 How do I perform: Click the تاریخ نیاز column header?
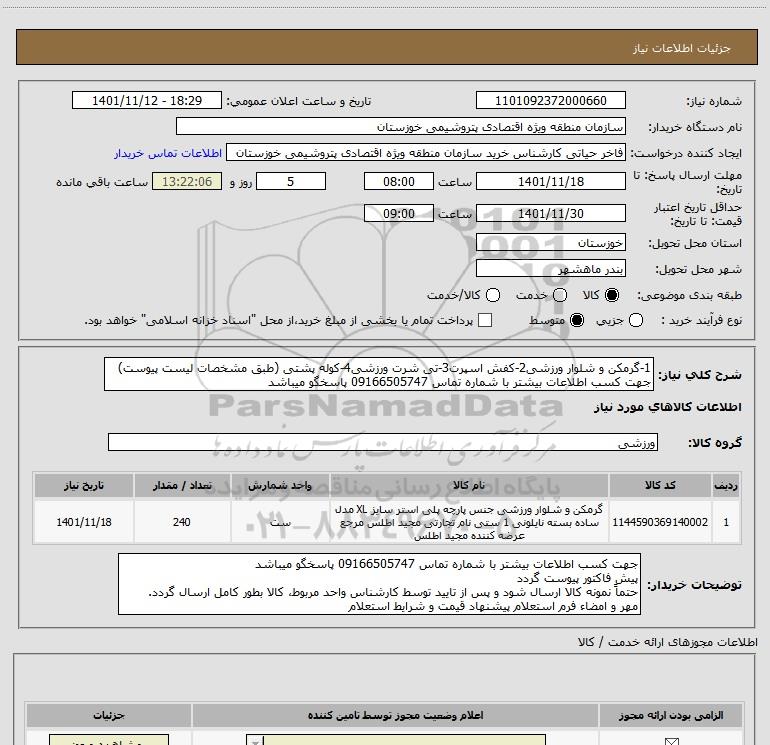(84, 486)
